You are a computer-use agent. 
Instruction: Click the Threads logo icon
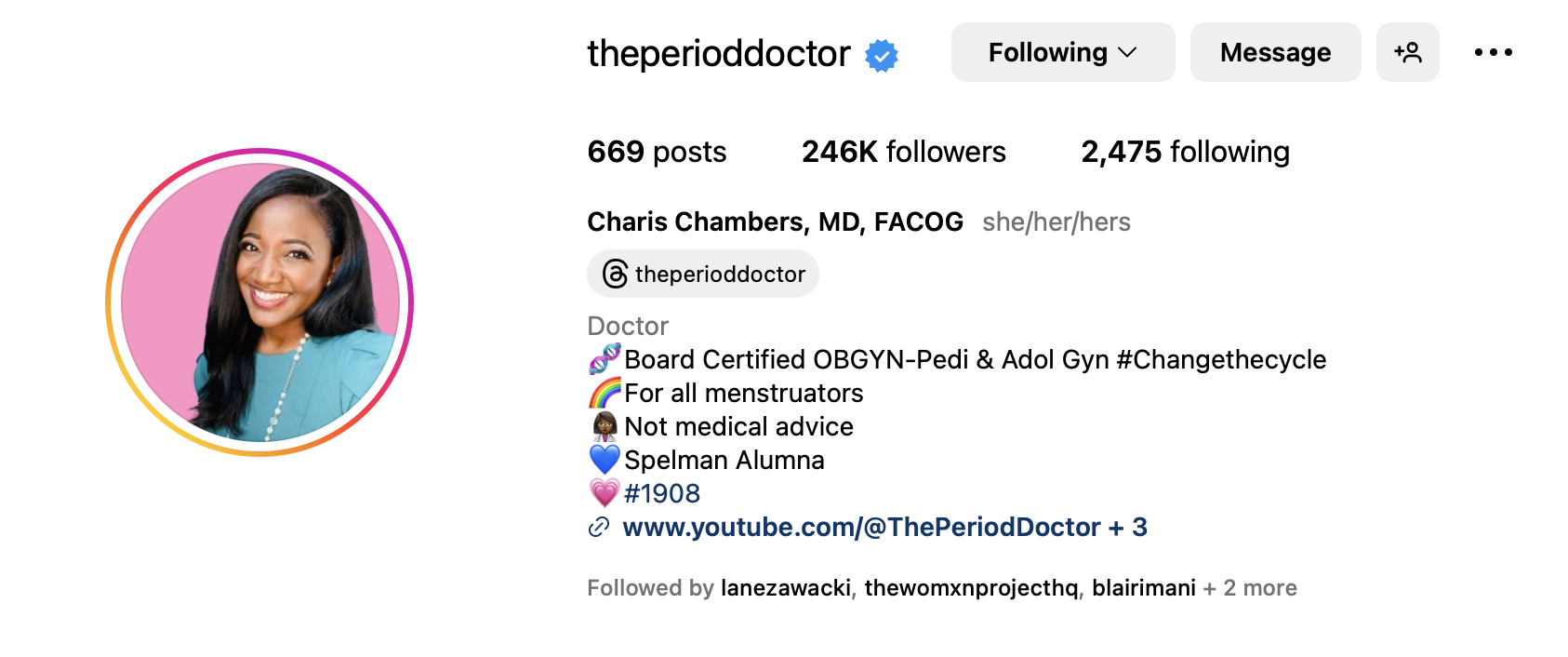click(615, 275)
